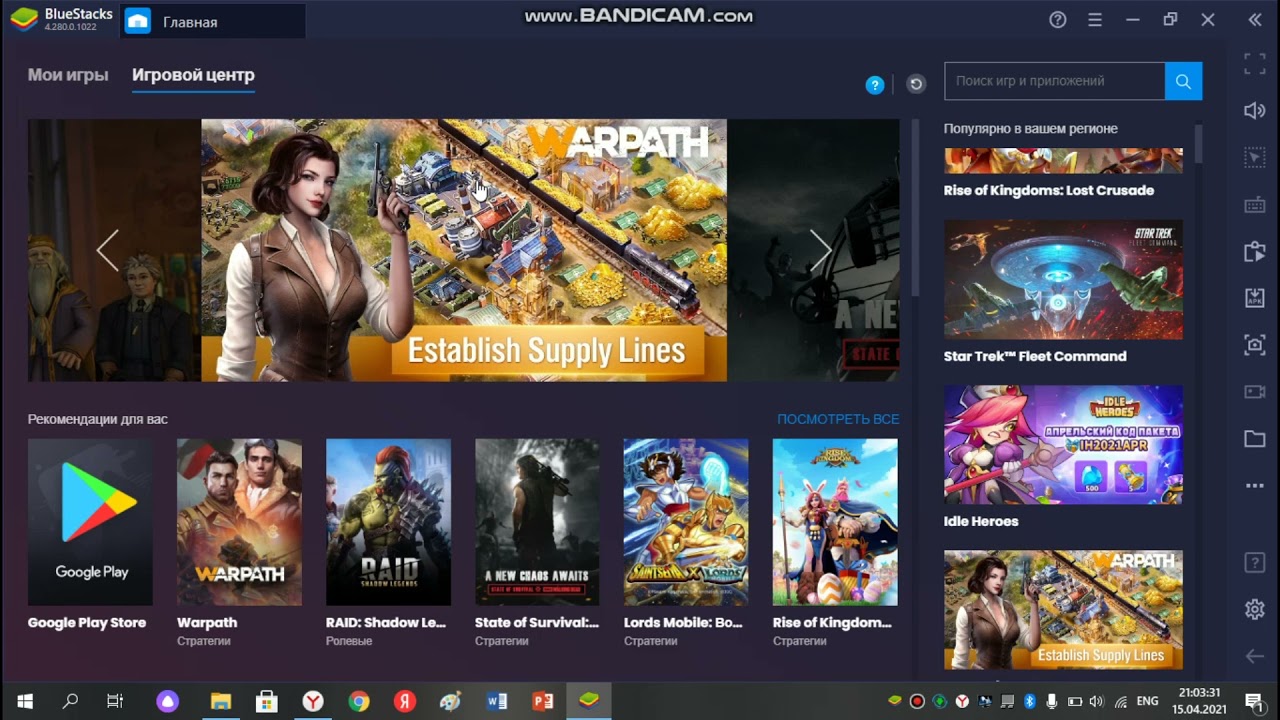Click the refresh icon beside search

[x=916, y=84]
